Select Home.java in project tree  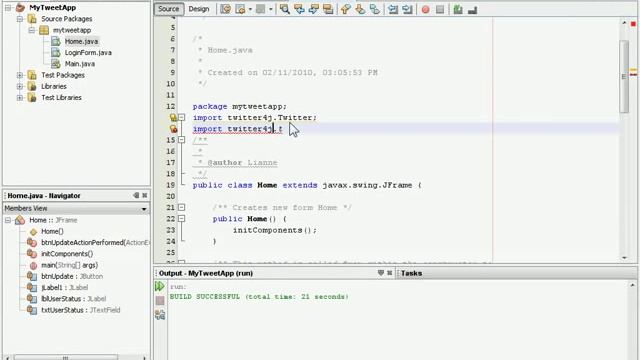coord(81,41)
